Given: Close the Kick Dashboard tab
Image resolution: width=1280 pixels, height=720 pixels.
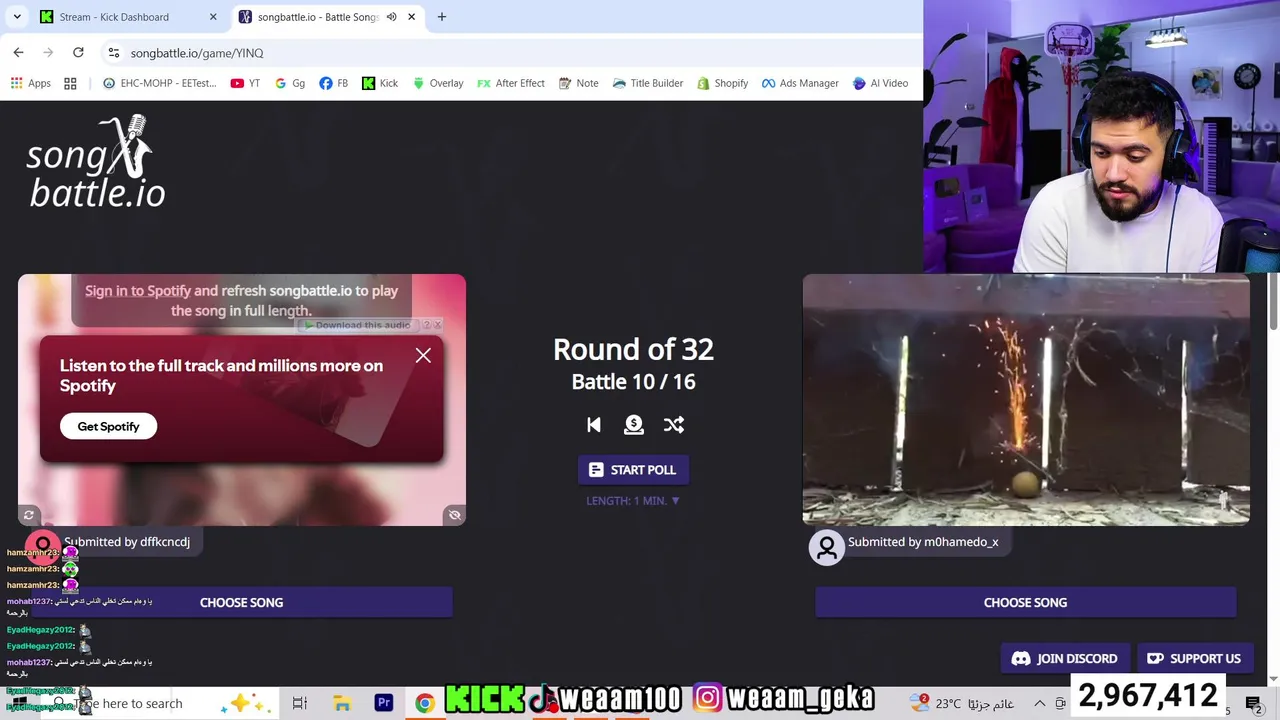Looking at the screenshot, I should tap(213, 17).
